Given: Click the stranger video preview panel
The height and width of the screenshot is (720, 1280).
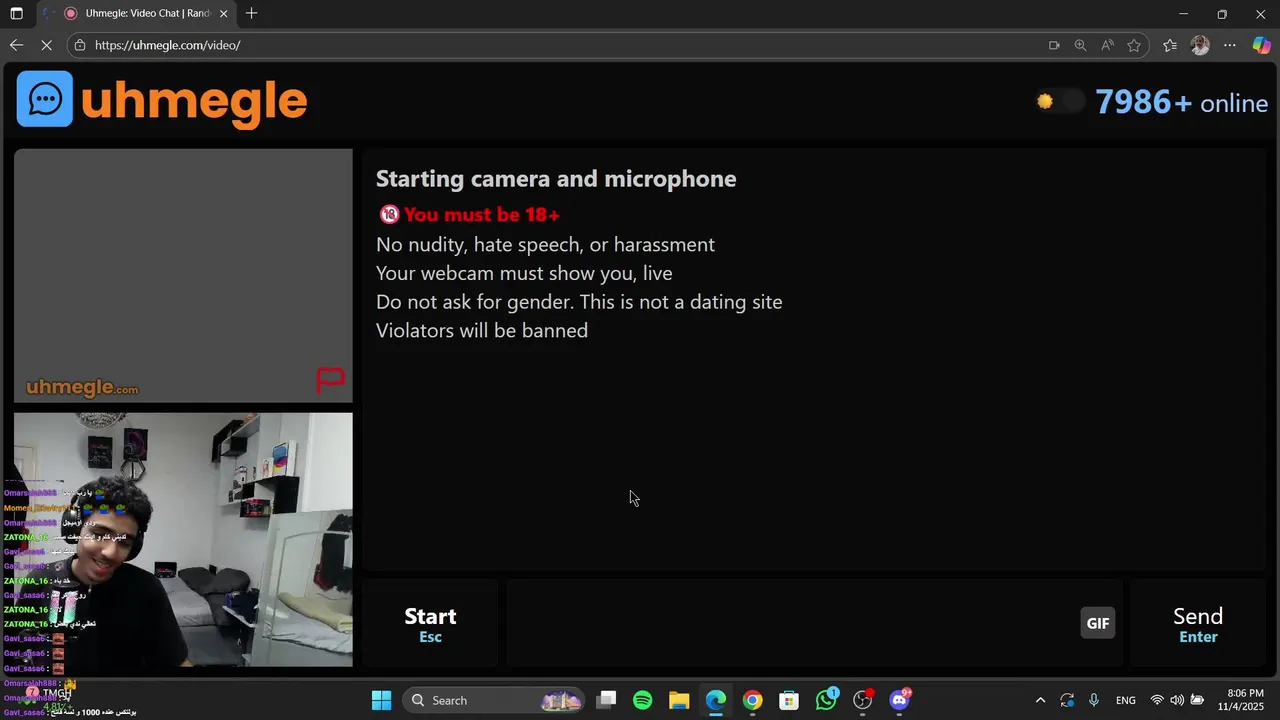Looking at the screenshot, I should (183, 276).
